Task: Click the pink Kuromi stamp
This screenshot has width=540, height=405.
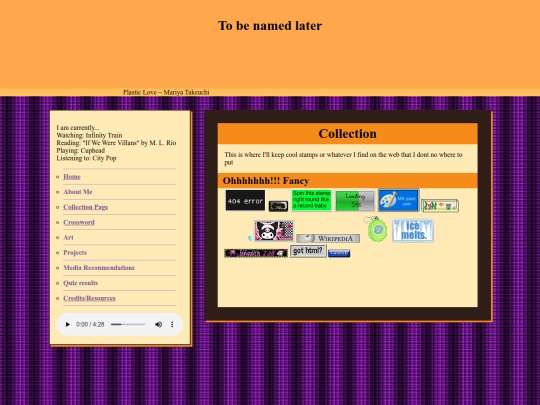Action: click(x=274, y=231)
